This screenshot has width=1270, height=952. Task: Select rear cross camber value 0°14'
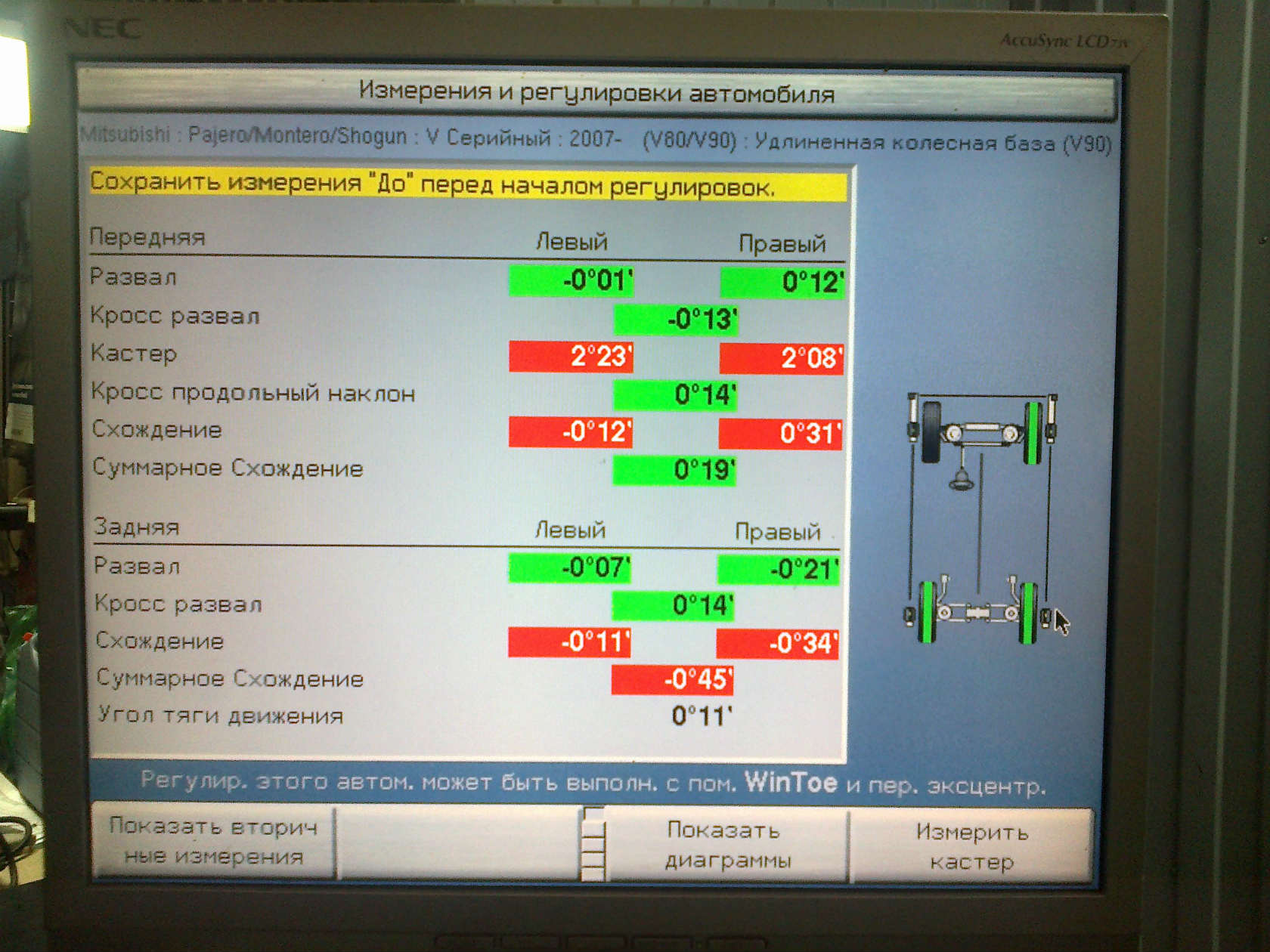(x=673, y=605)
